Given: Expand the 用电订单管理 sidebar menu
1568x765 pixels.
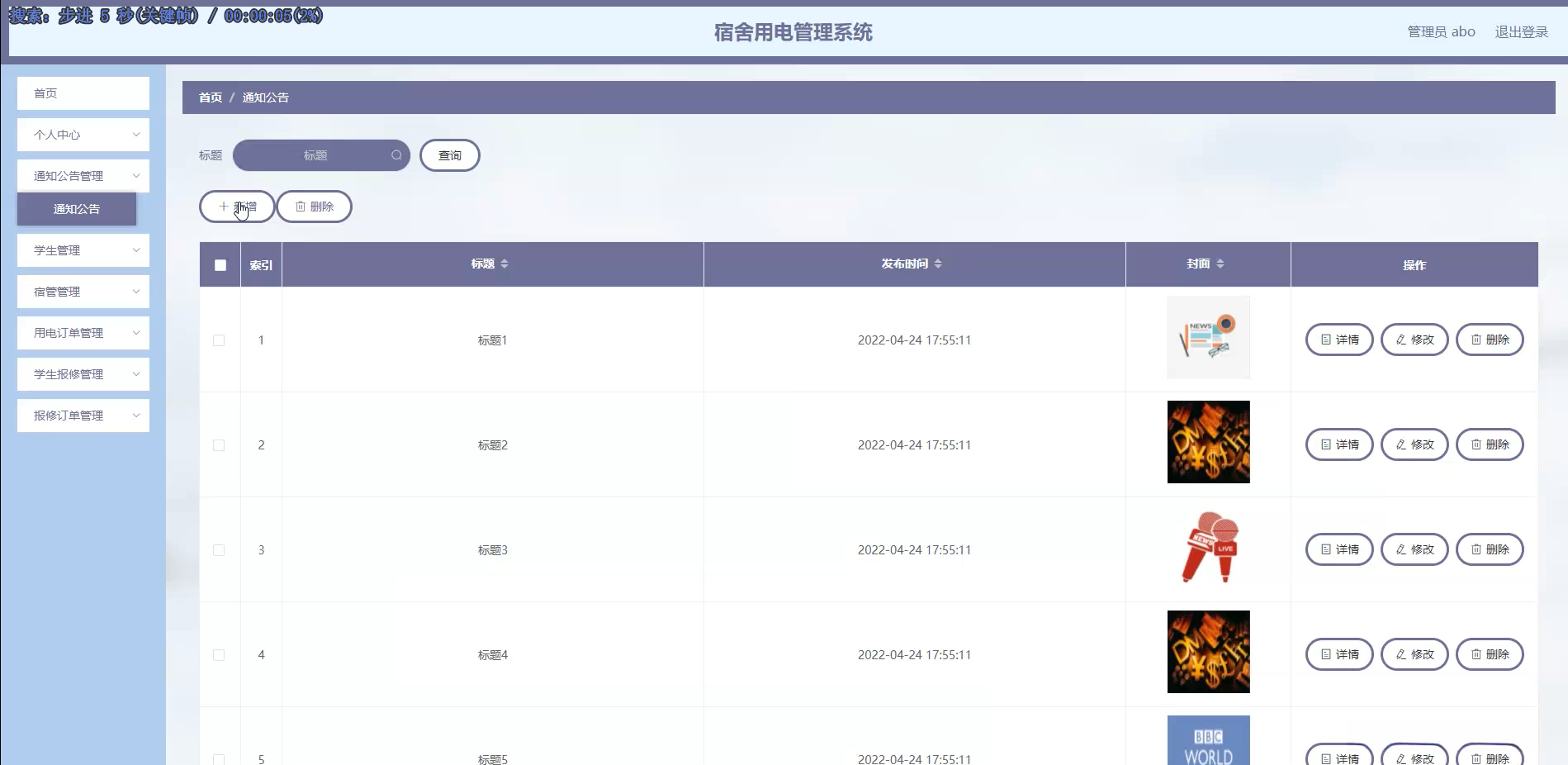Looking at the screenshot, I should click(x=83, y=333).
